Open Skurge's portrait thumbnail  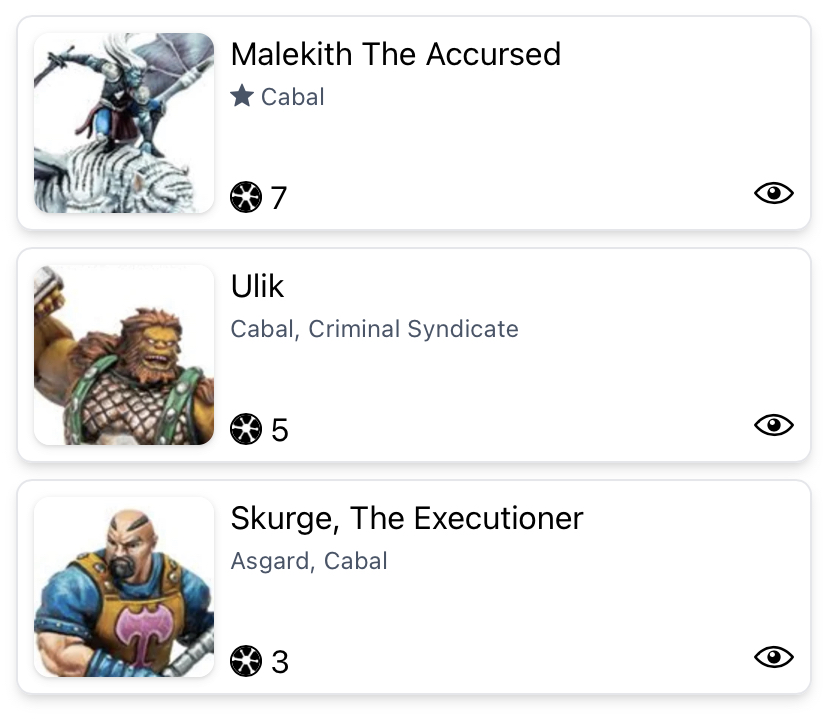click(x=124, y=587)
